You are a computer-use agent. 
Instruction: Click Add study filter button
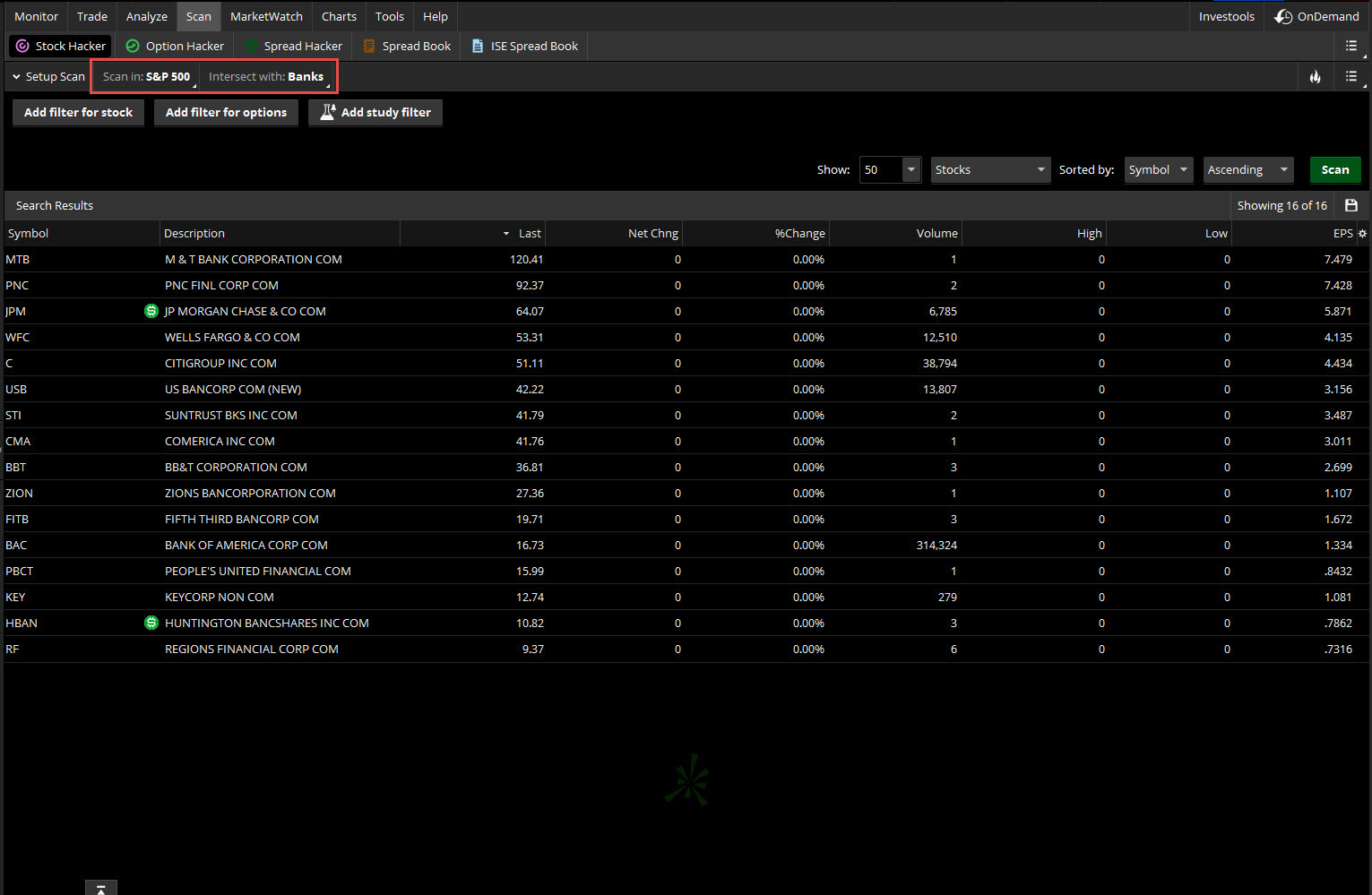pos(375,112)
